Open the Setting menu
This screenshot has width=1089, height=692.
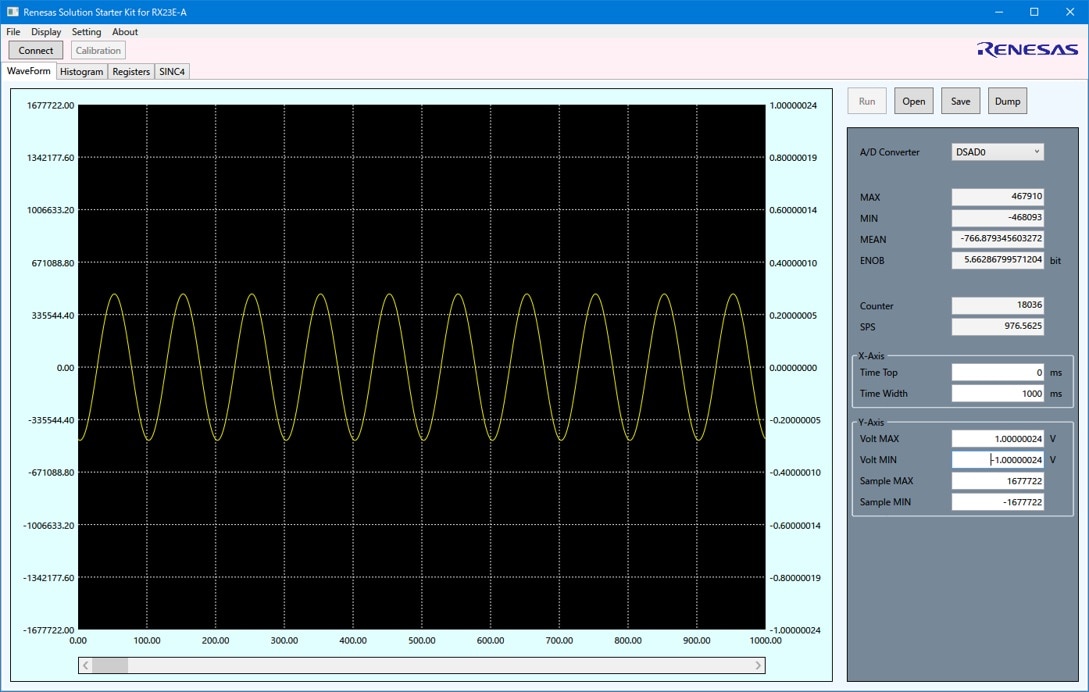pyautogui.click(x=86, y=32)
